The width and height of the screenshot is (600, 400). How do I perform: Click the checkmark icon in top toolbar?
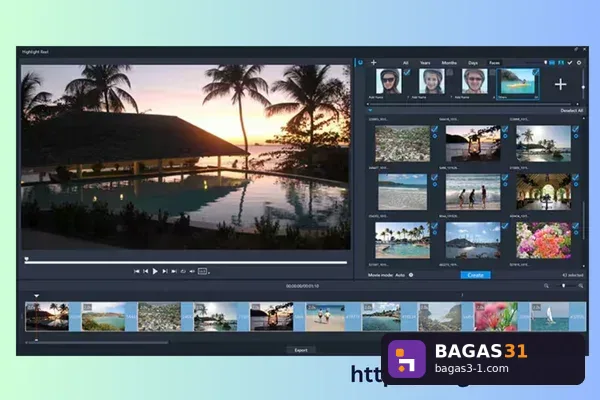[570, 62]
